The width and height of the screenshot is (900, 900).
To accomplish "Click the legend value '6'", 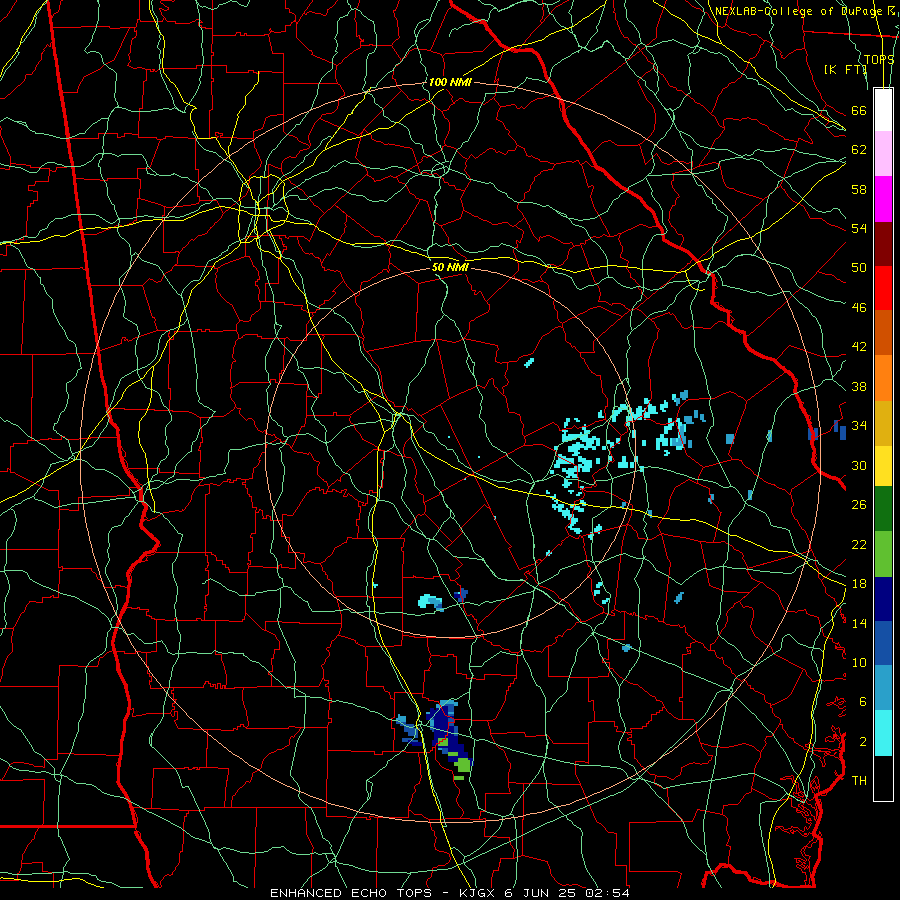I will 863,702.
